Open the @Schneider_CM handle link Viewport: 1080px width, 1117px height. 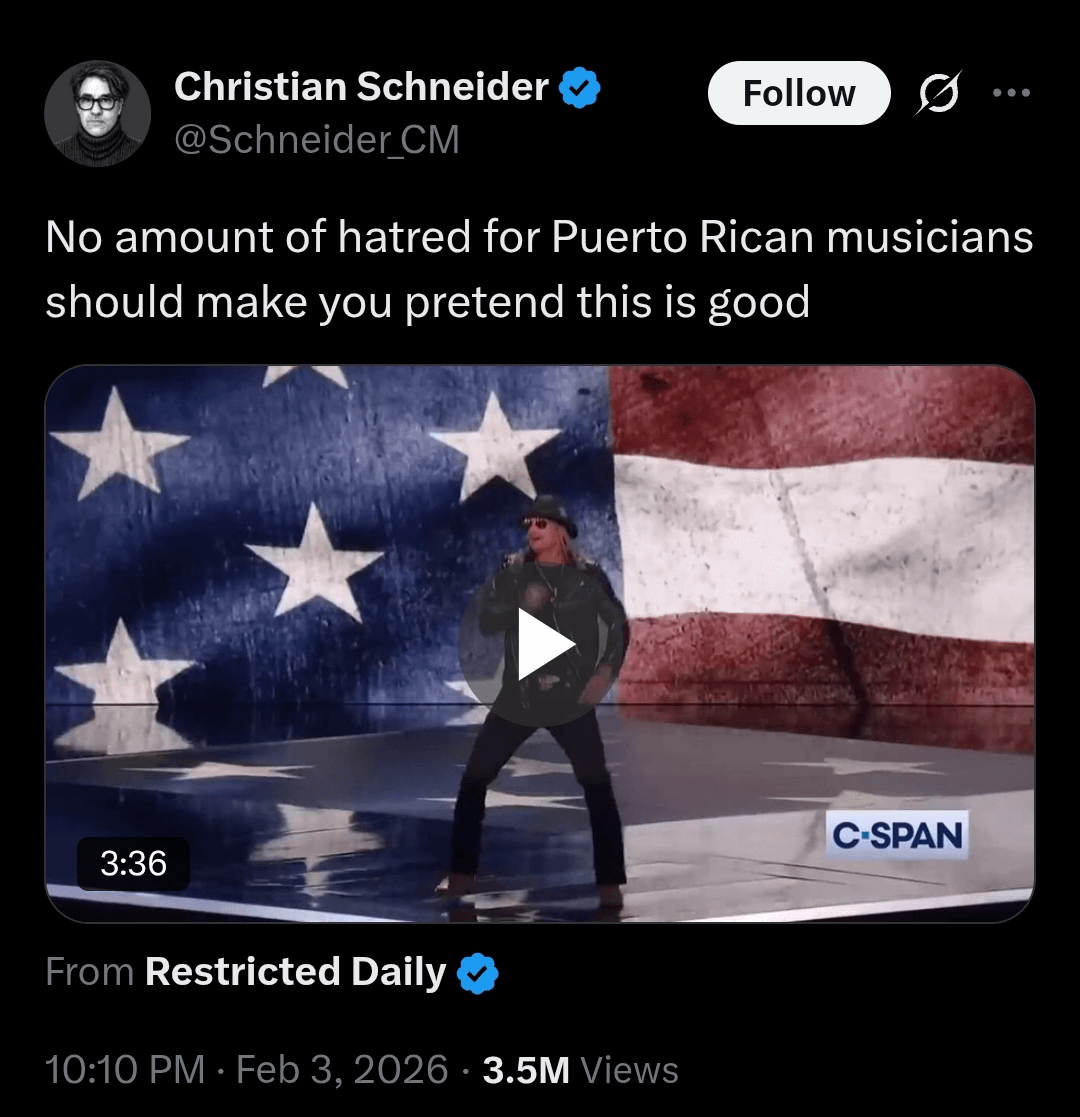(316, 140)
